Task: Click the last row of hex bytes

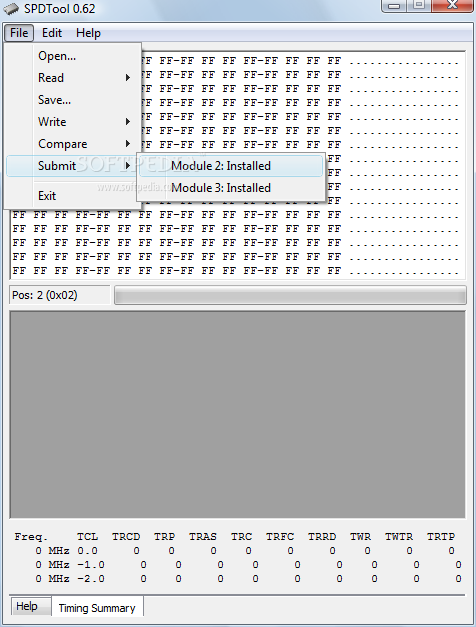Action: click(176, 271)
